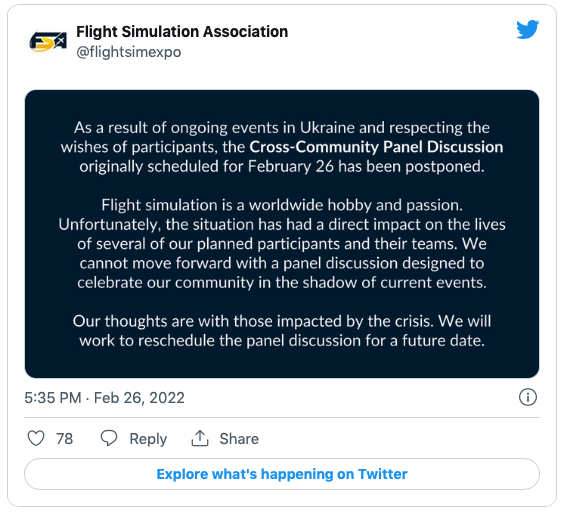564x512 pixels.
Task: Click the line 'originally scheduled for February 26'
Action: click(282, 167)
